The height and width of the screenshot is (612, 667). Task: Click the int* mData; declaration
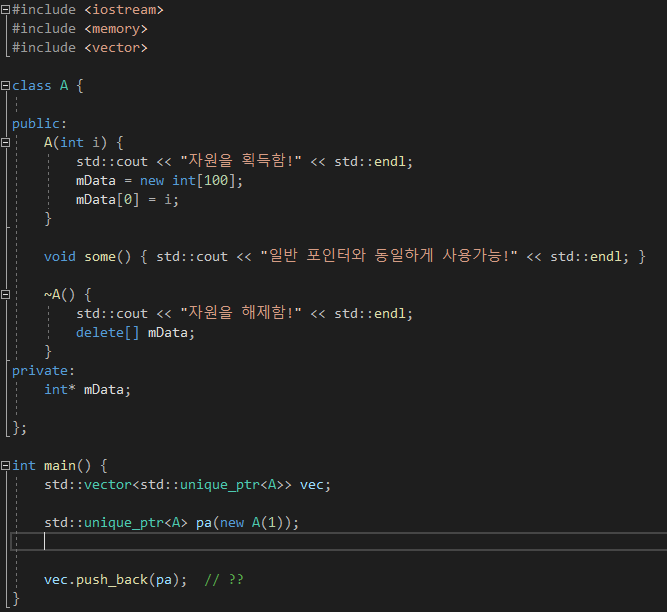click(88, 390)
